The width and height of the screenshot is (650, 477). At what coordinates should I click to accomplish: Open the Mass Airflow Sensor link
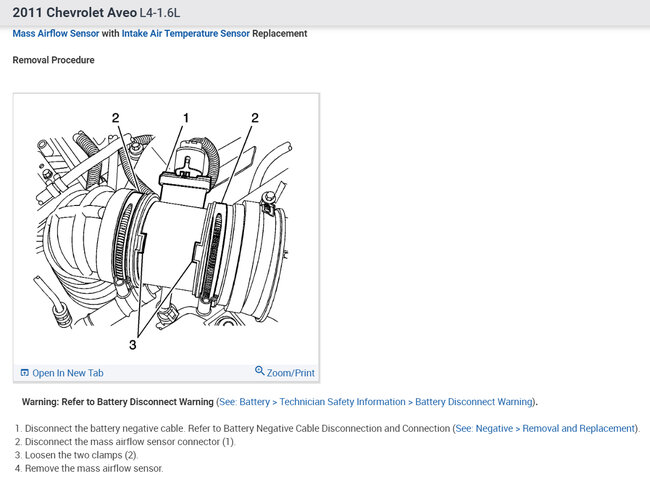pyautogui.click(x=56, y=34)
